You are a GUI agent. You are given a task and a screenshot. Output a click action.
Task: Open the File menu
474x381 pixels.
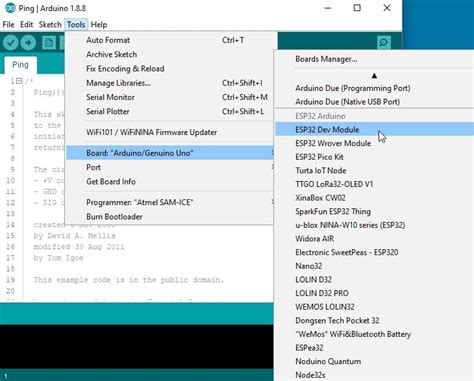pos(8,25)
